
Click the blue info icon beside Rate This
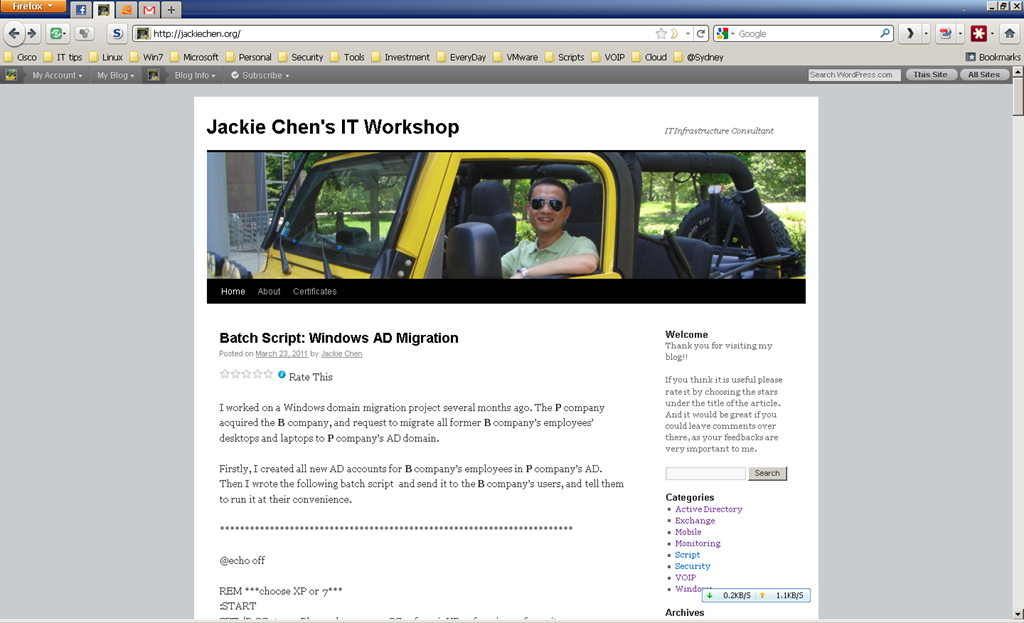tap(282, 375)
